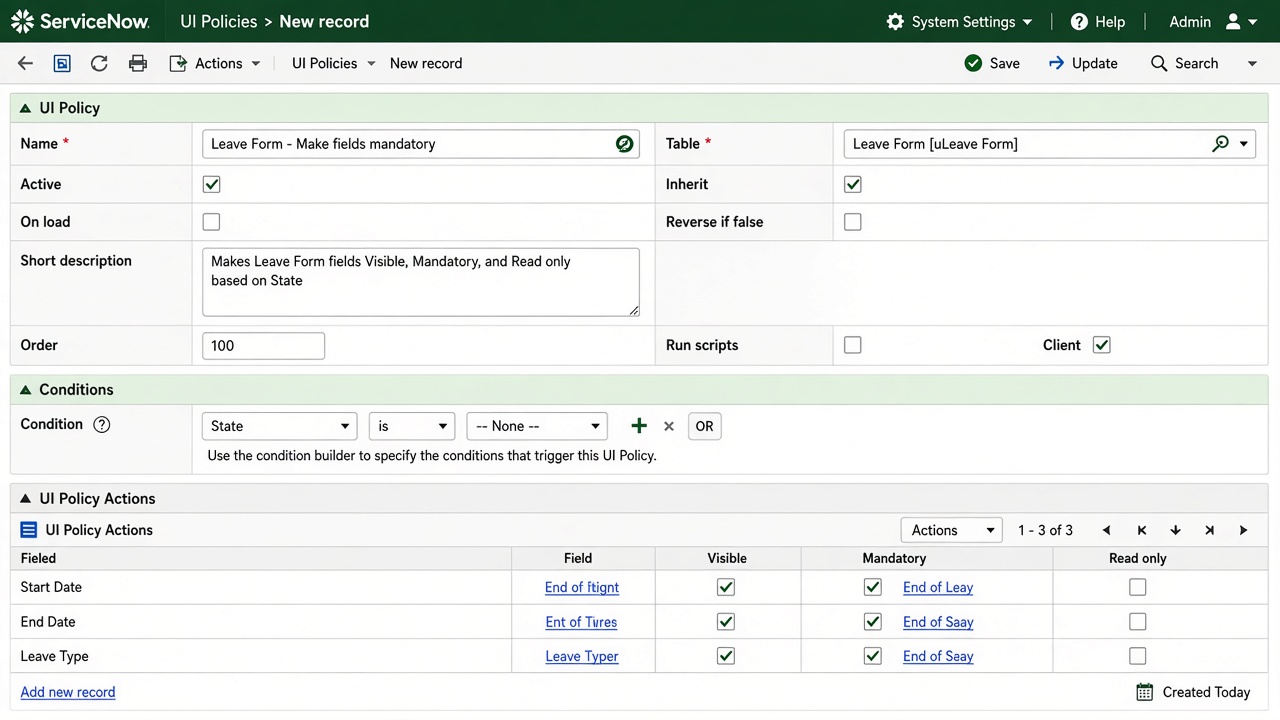Open the 'is' operator dropdown

412,426
